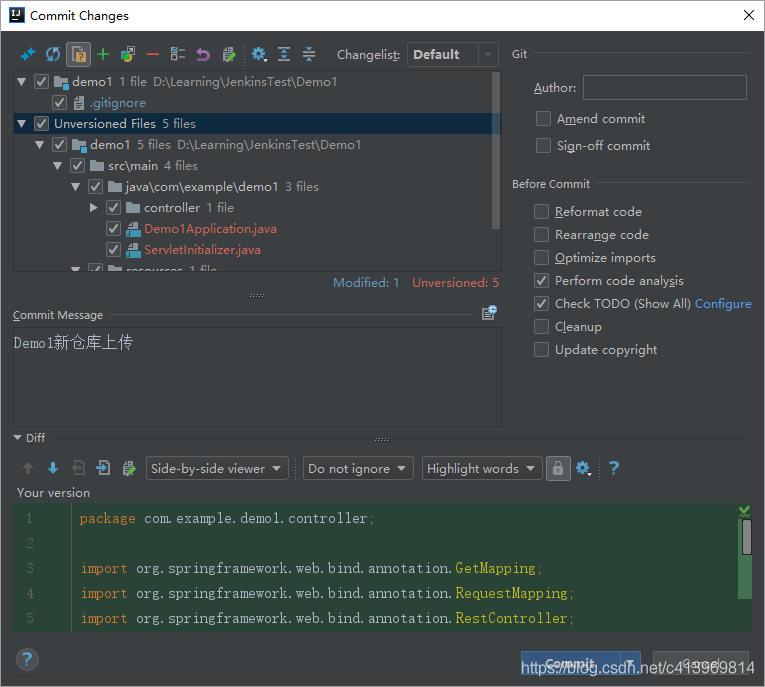Click the Configure link for TODO
Image resolution: width=765 pixels, height=687 pixels.
coord(723,303)
